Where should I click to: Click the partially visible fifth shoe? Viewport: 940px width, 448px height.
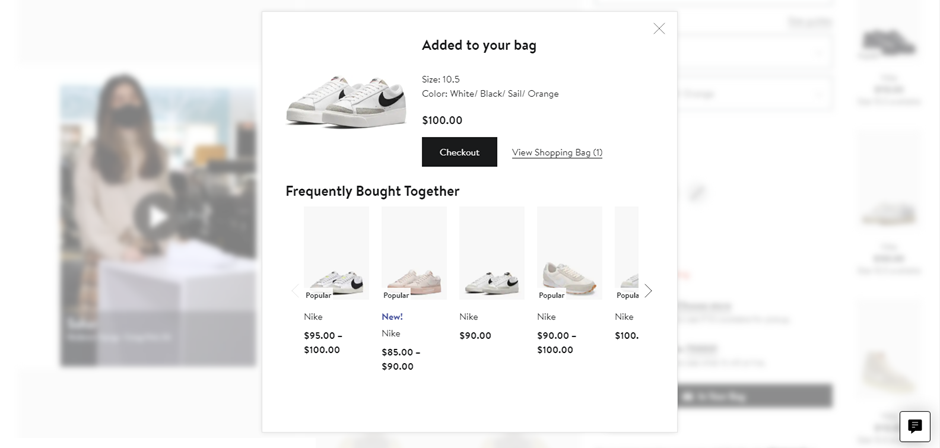click(x=626, y=253)
